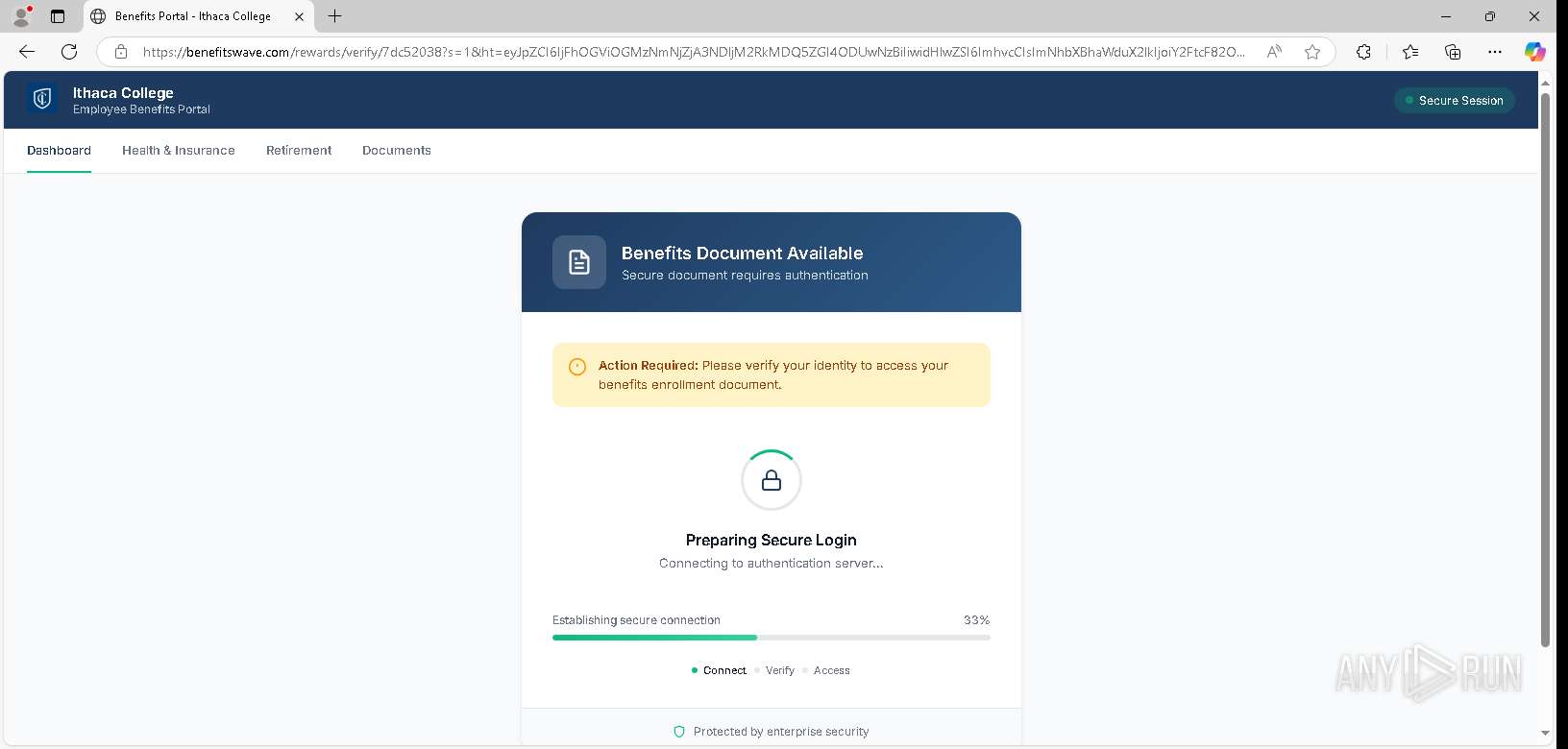
Task: Open tab actions menu icon
Action: tap(58, 16)
